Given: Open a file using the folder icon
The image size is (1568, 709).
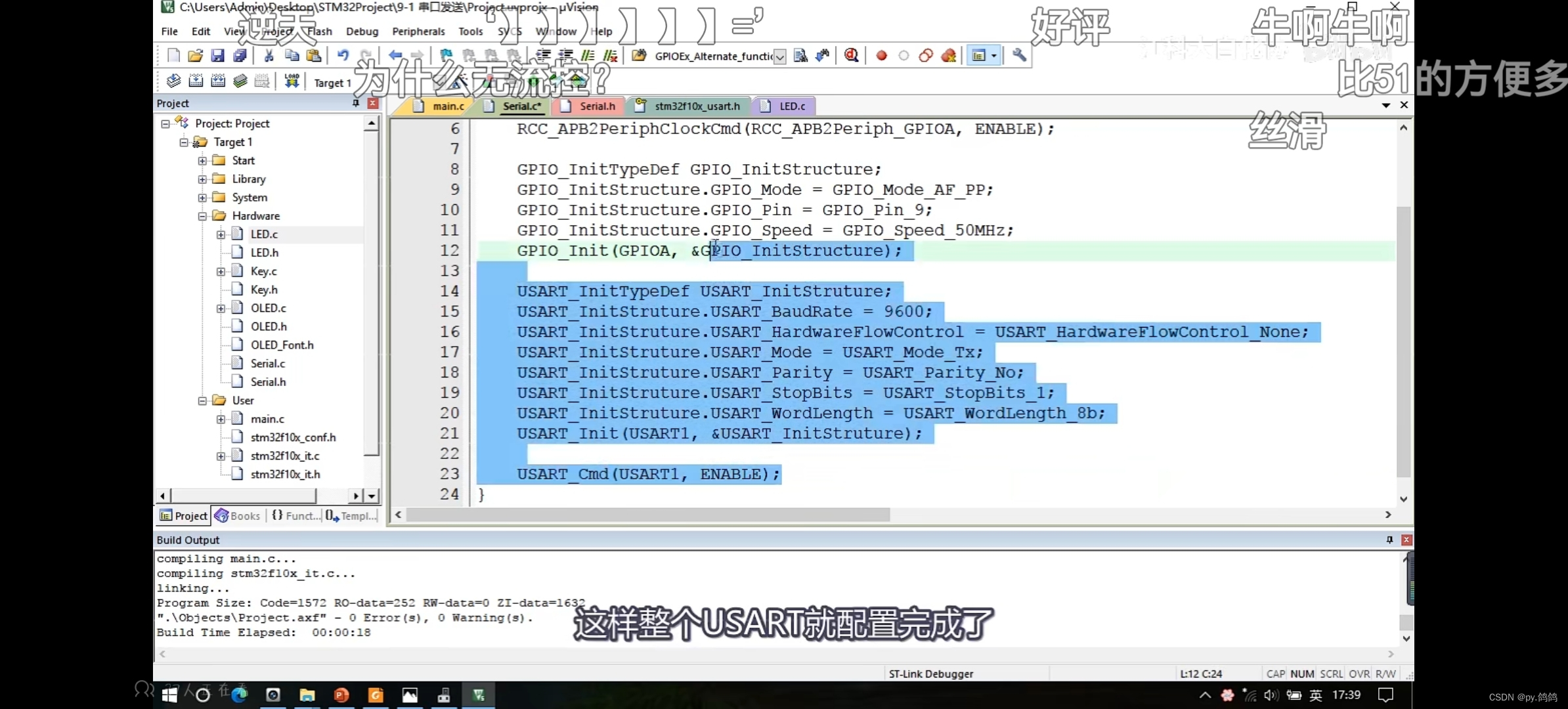Looking at the screenshot, I should click(x=195, y=56).
